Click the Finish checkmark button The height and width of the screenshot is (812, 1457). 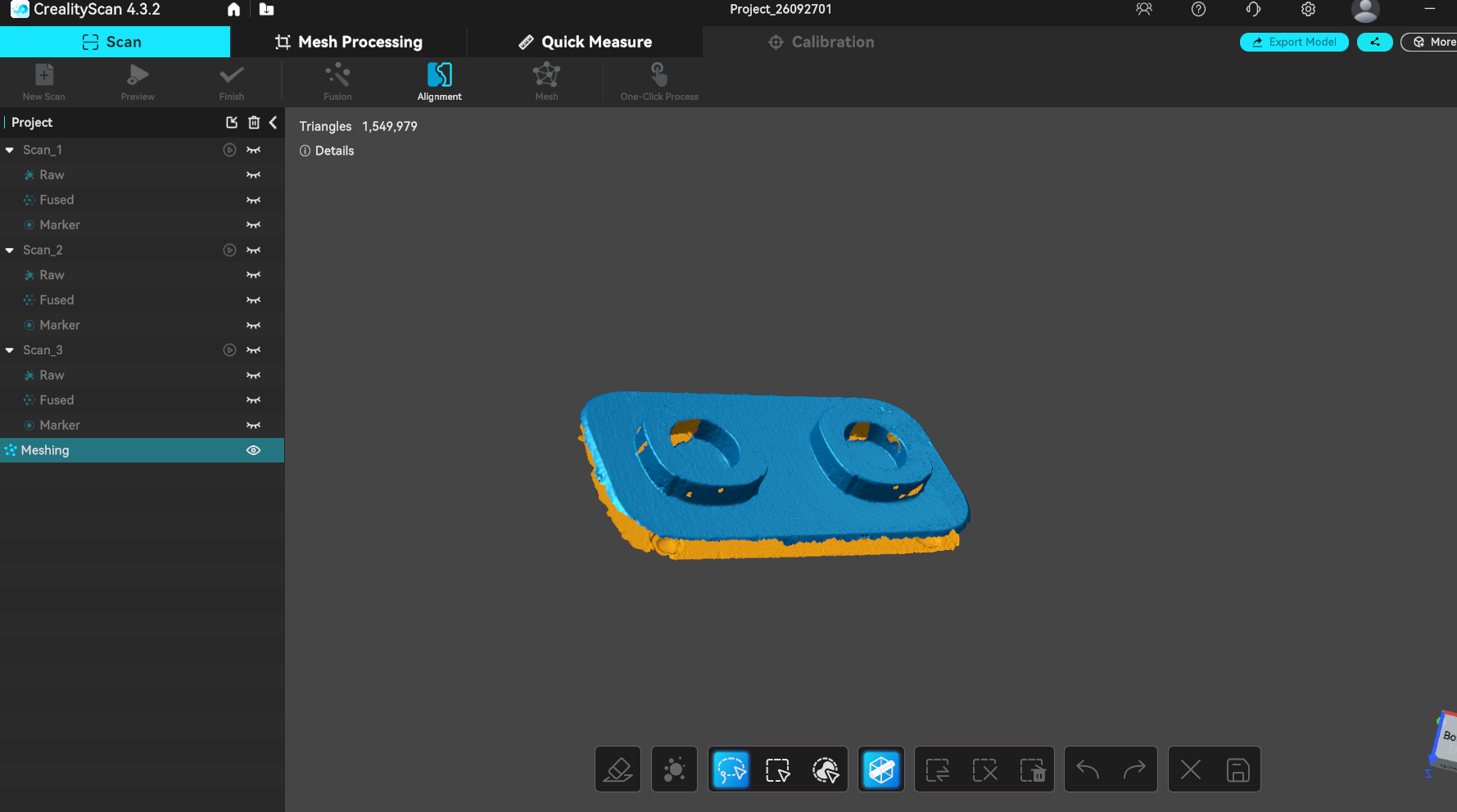(232, 82)
